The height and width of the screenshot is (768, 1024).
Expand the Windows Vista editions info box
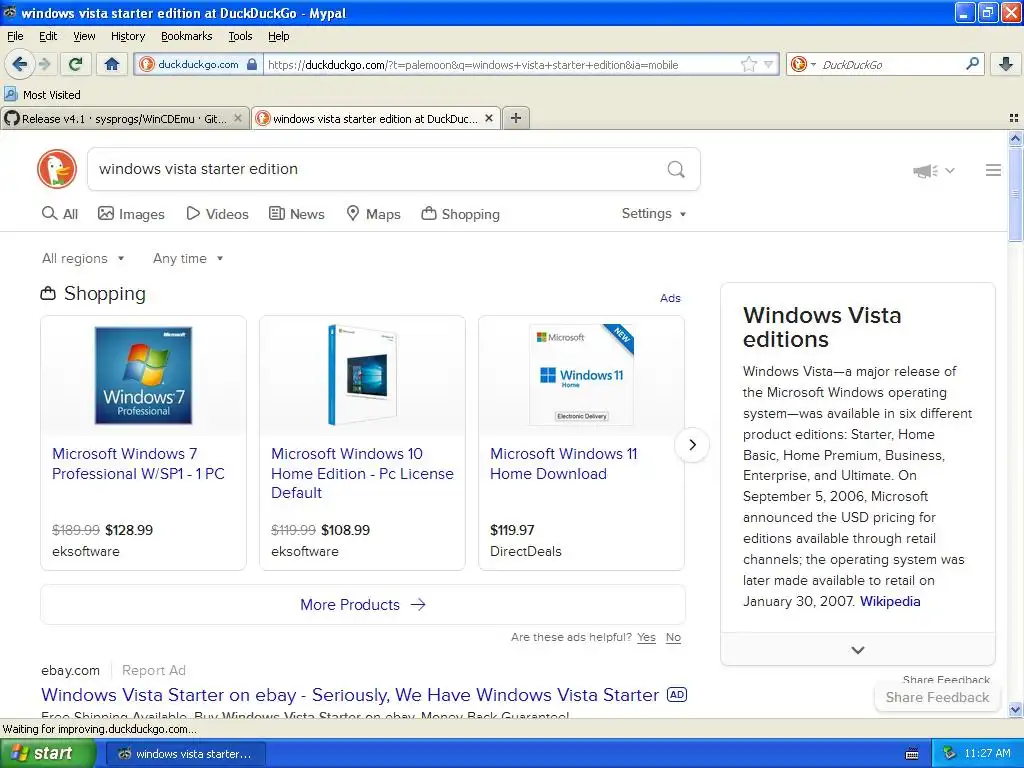[x=857, y=650]
